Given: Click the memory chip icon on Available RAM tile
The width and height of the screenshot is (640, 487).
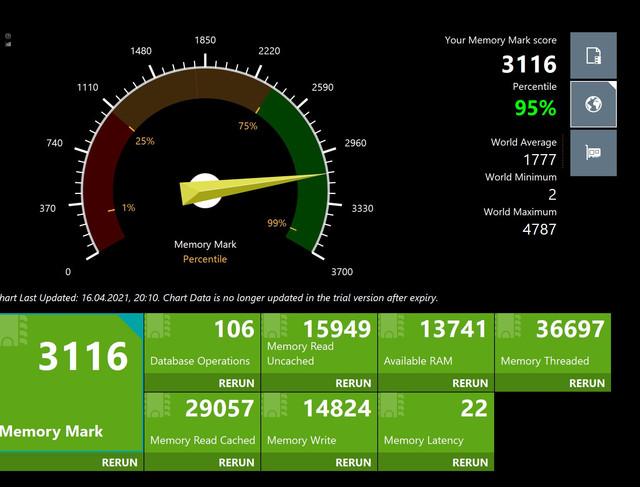Looking at the screenshot, I should [392, 326].
